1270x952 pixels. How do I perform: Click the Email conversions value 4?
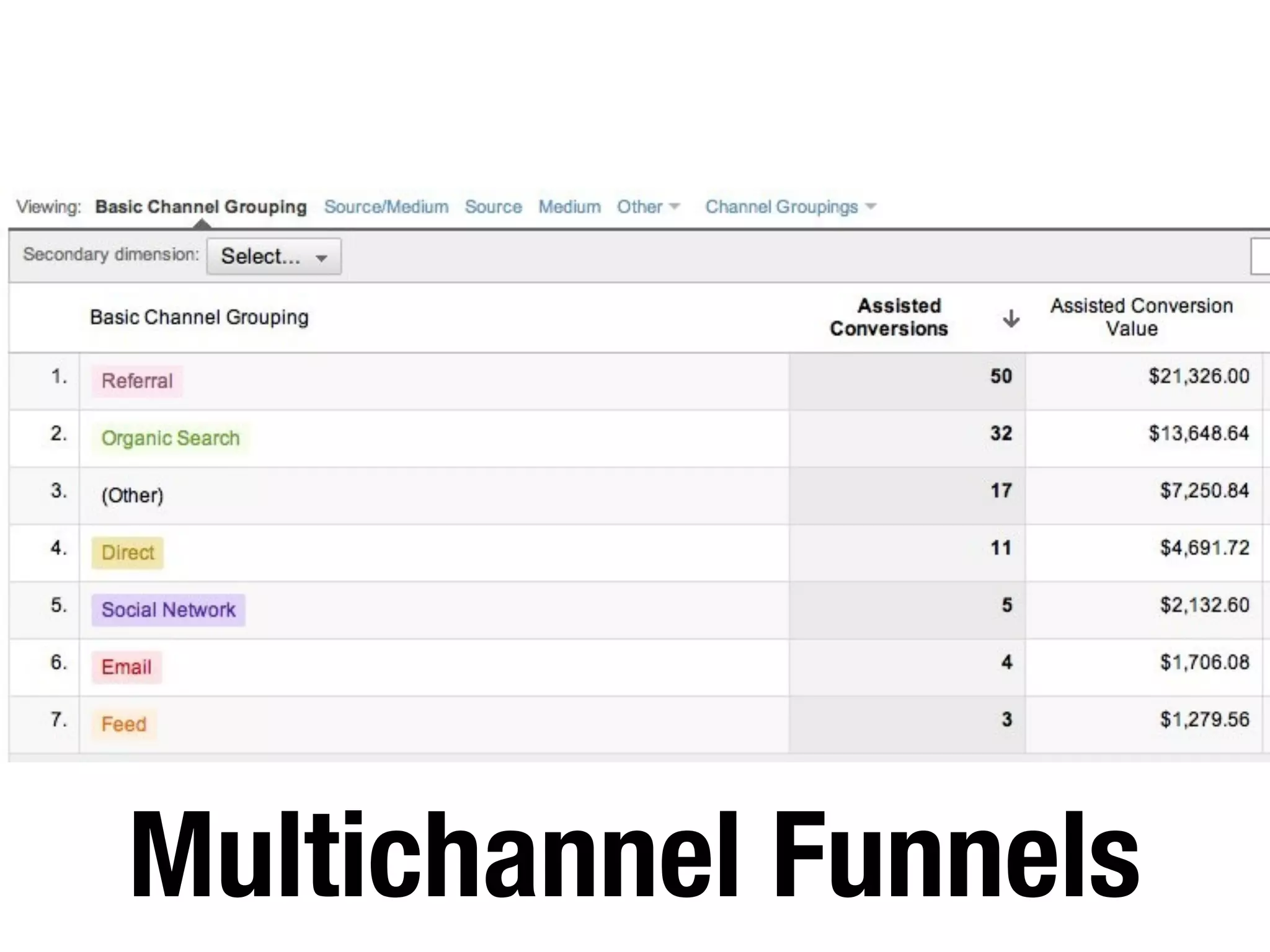click(x=1006, y=663)
